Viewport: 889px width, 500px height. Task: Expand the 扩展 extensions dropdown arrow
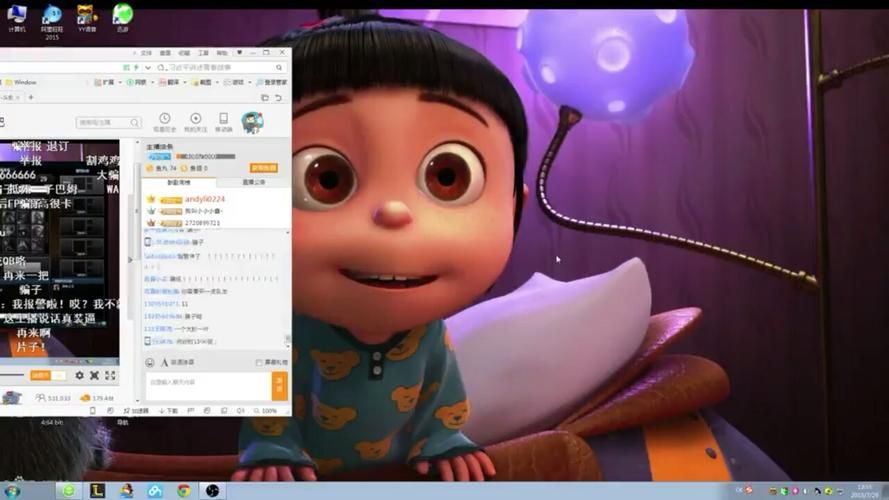click(x=120, y=83)
